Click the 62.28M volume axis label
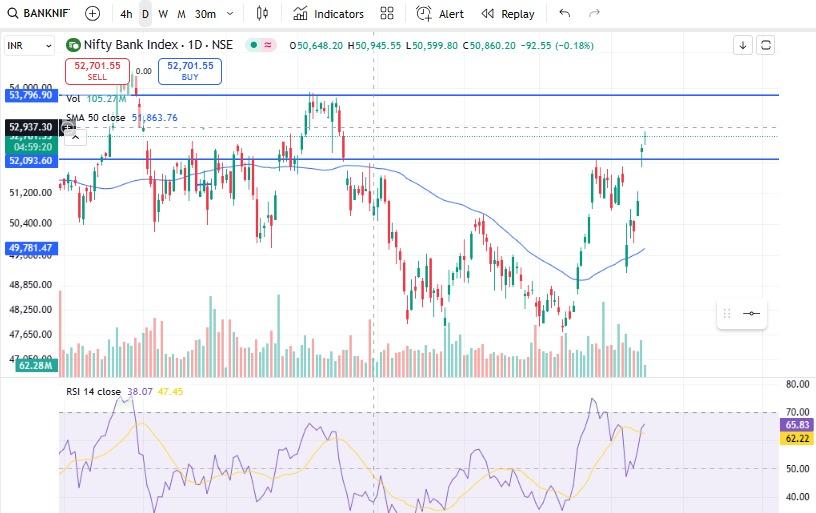Image resolution: width=816 pixels, height=513 pixels. (x=36, y=366)
